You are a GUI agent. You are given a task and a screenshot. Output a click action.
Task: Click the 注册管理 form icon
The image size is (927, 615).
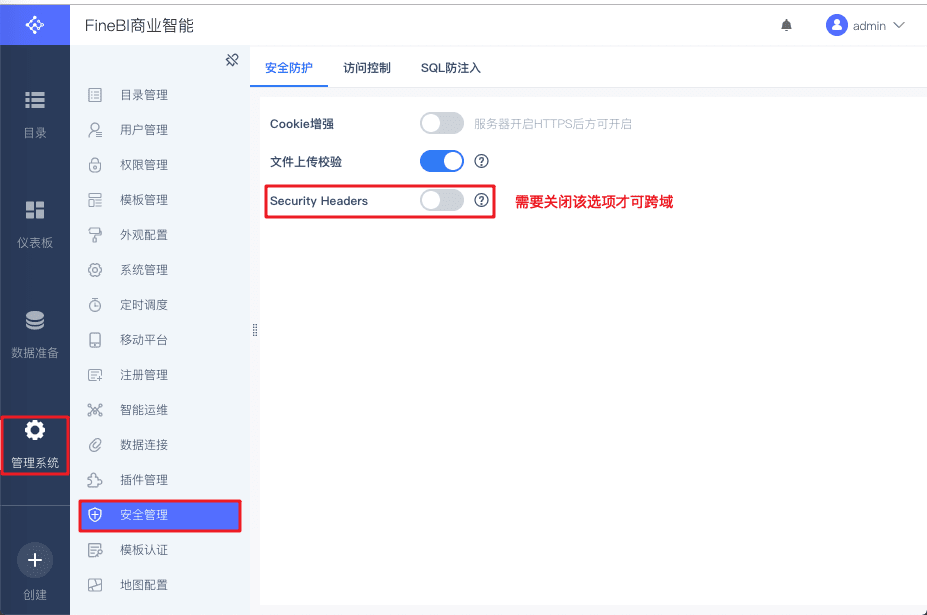coord(95,375)
